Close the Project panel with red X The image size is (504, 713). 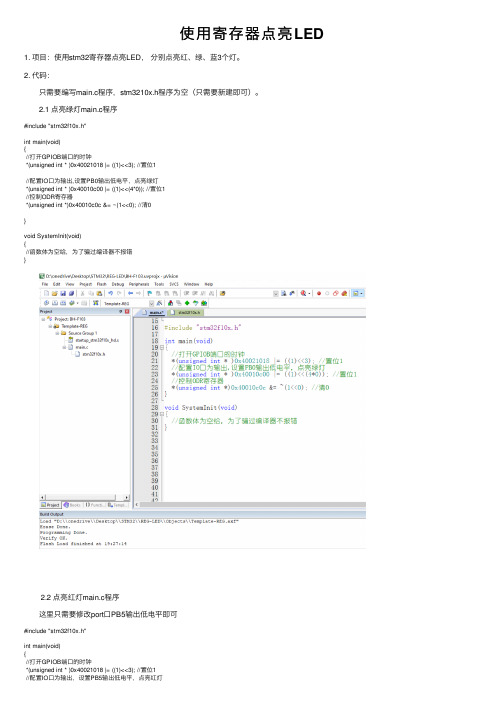point(127,311)
